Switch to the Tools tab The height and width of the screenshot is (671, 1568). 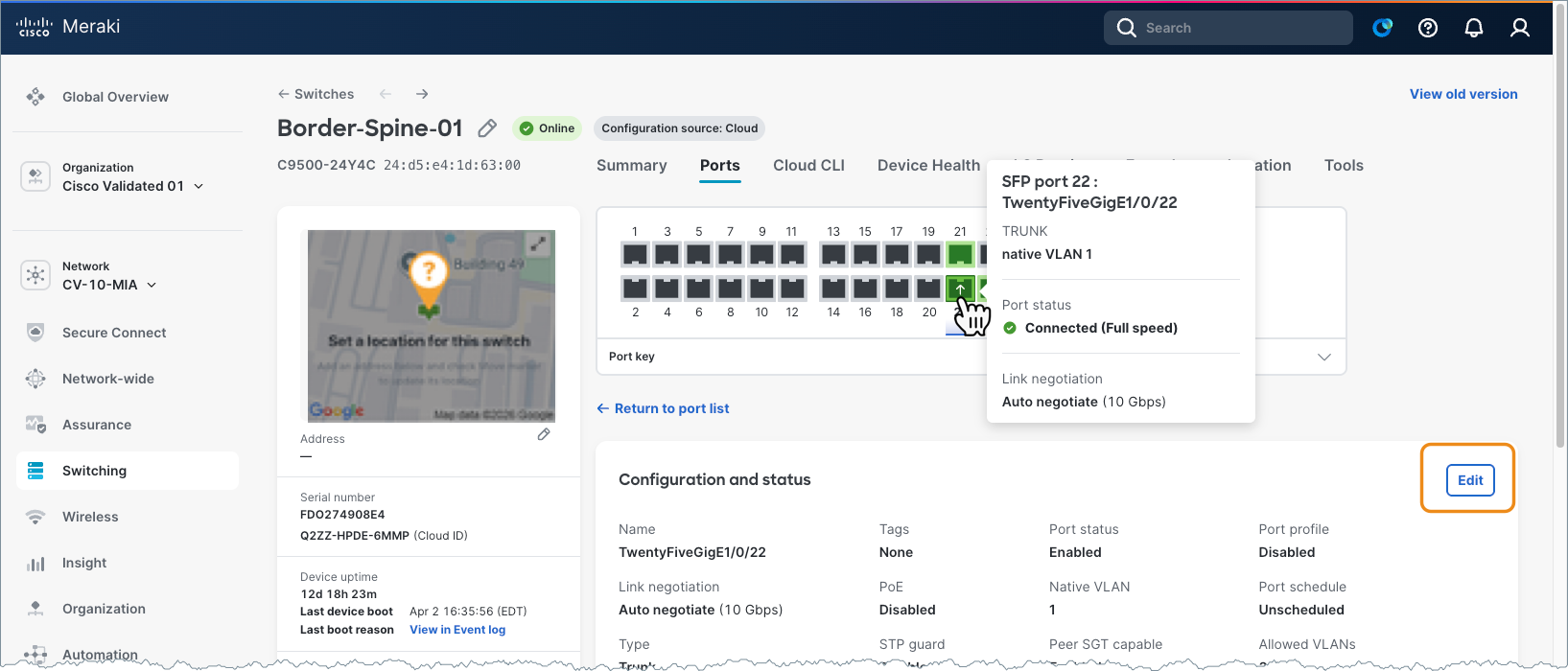(x=1344, y=165)
